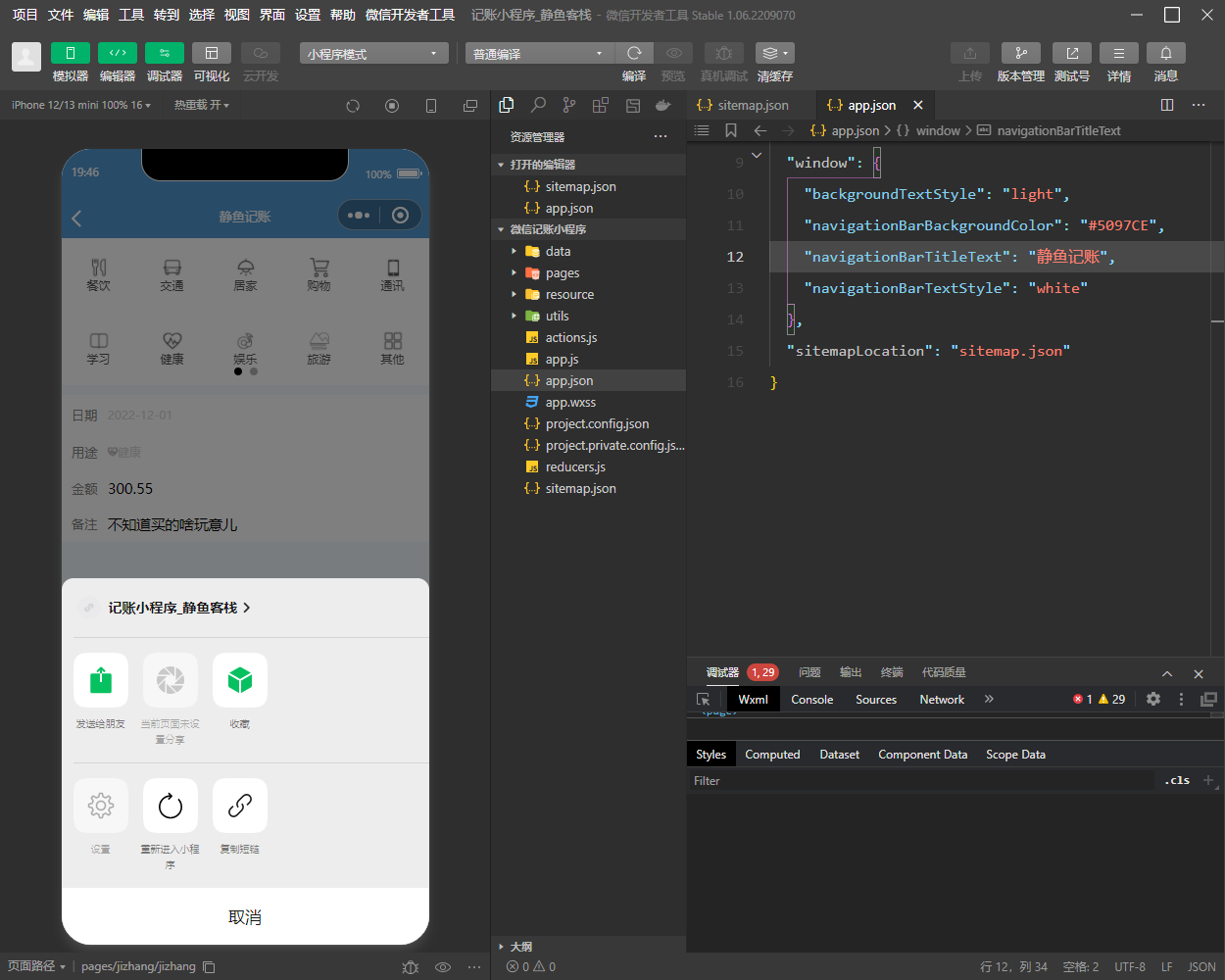This screenshot has width=1225, height=980.
Task: Toggle the element inspector picker in debugger
Action: (703, 700)
